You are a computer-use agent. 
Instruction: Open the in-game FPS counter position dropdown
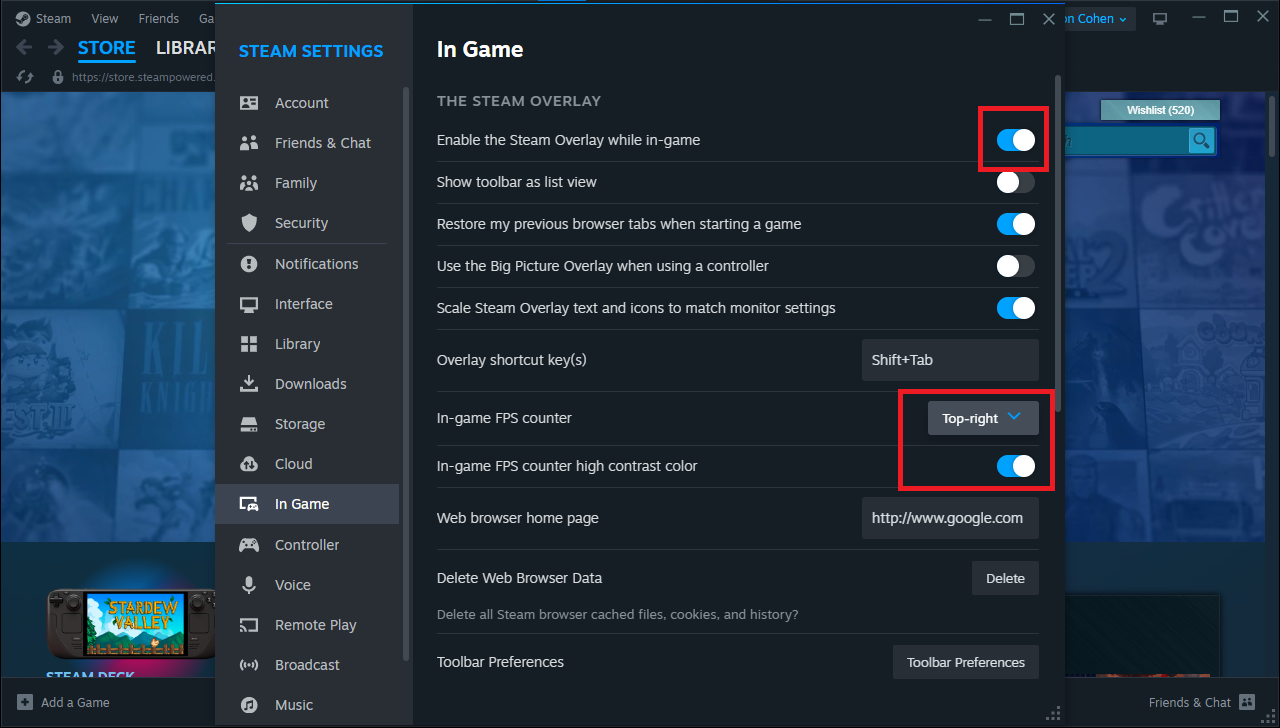click(x=982, y=418)
